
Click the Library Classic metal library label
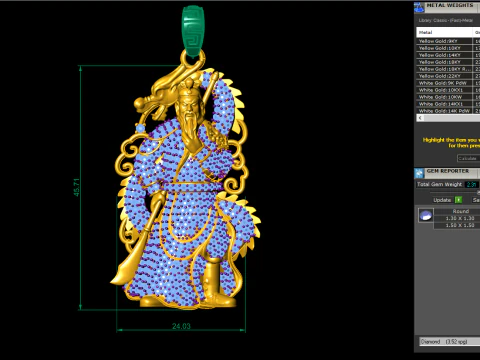(x=445, y=20)
